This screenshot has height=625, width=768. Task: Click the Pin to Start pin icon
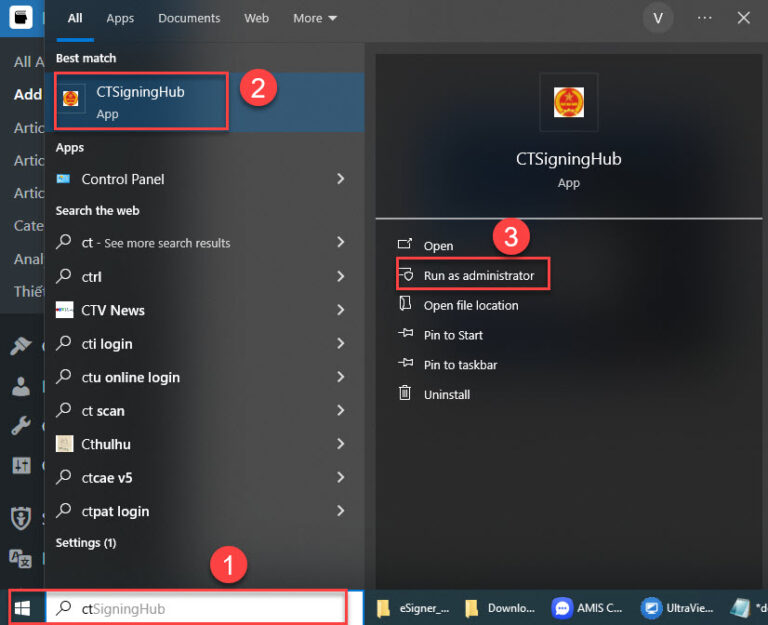(406, 334)
